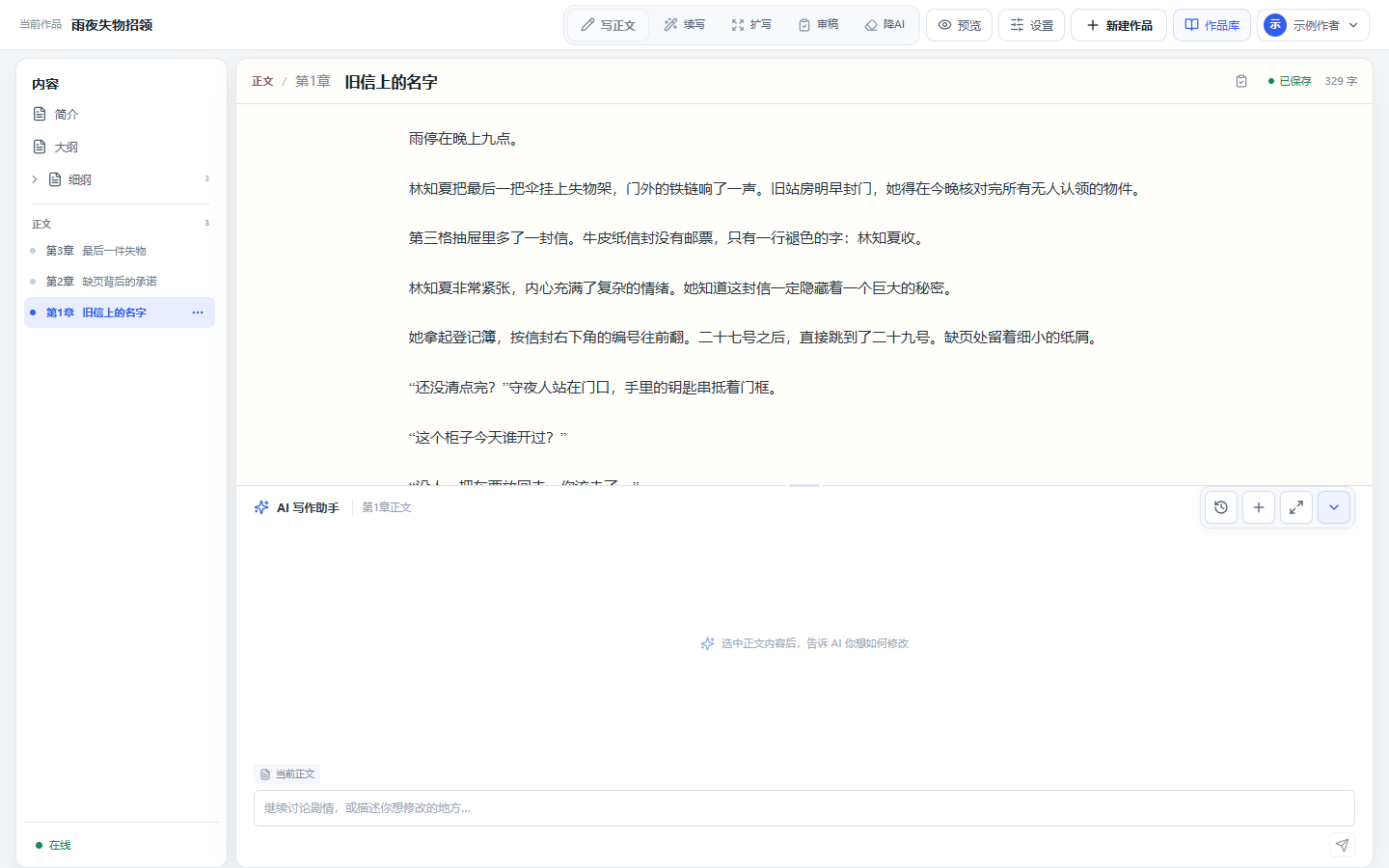Collapse the AI 写作助手 panel
This screenshot has height=868, width=1389.
(1334, 507)
